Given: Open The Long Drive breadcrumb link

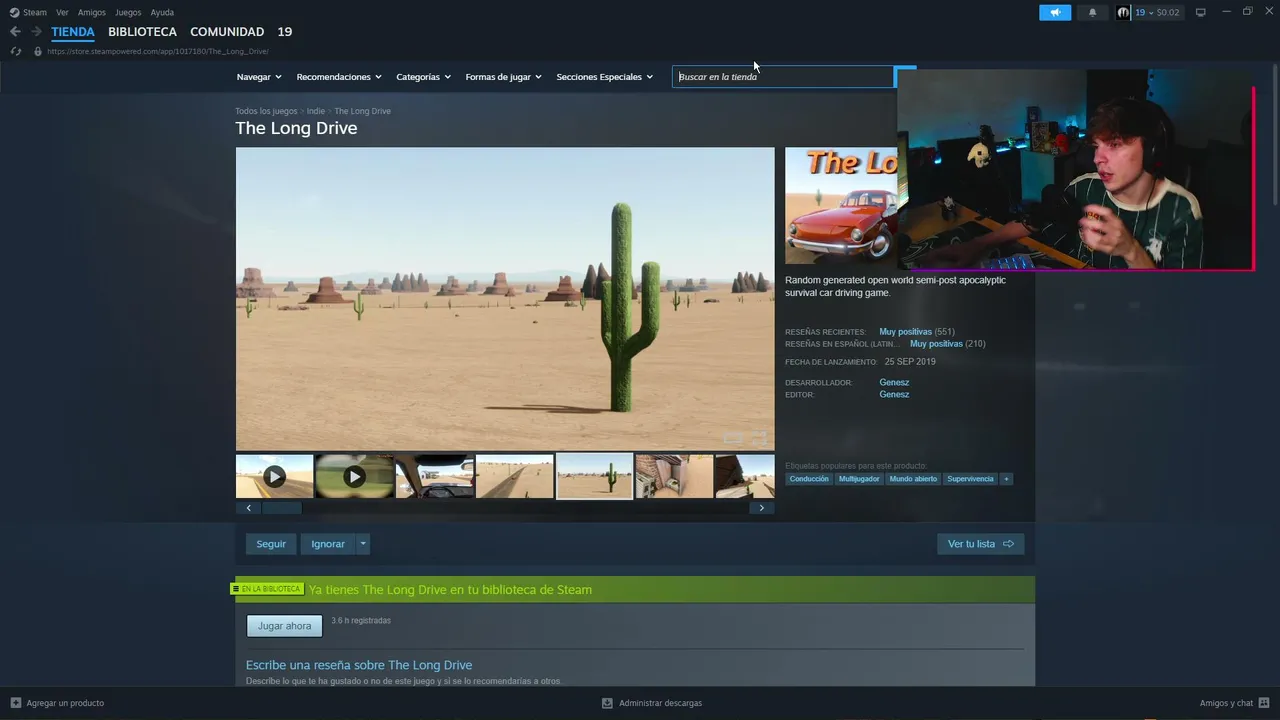Looking at the screenshot, I should [362, 111].
